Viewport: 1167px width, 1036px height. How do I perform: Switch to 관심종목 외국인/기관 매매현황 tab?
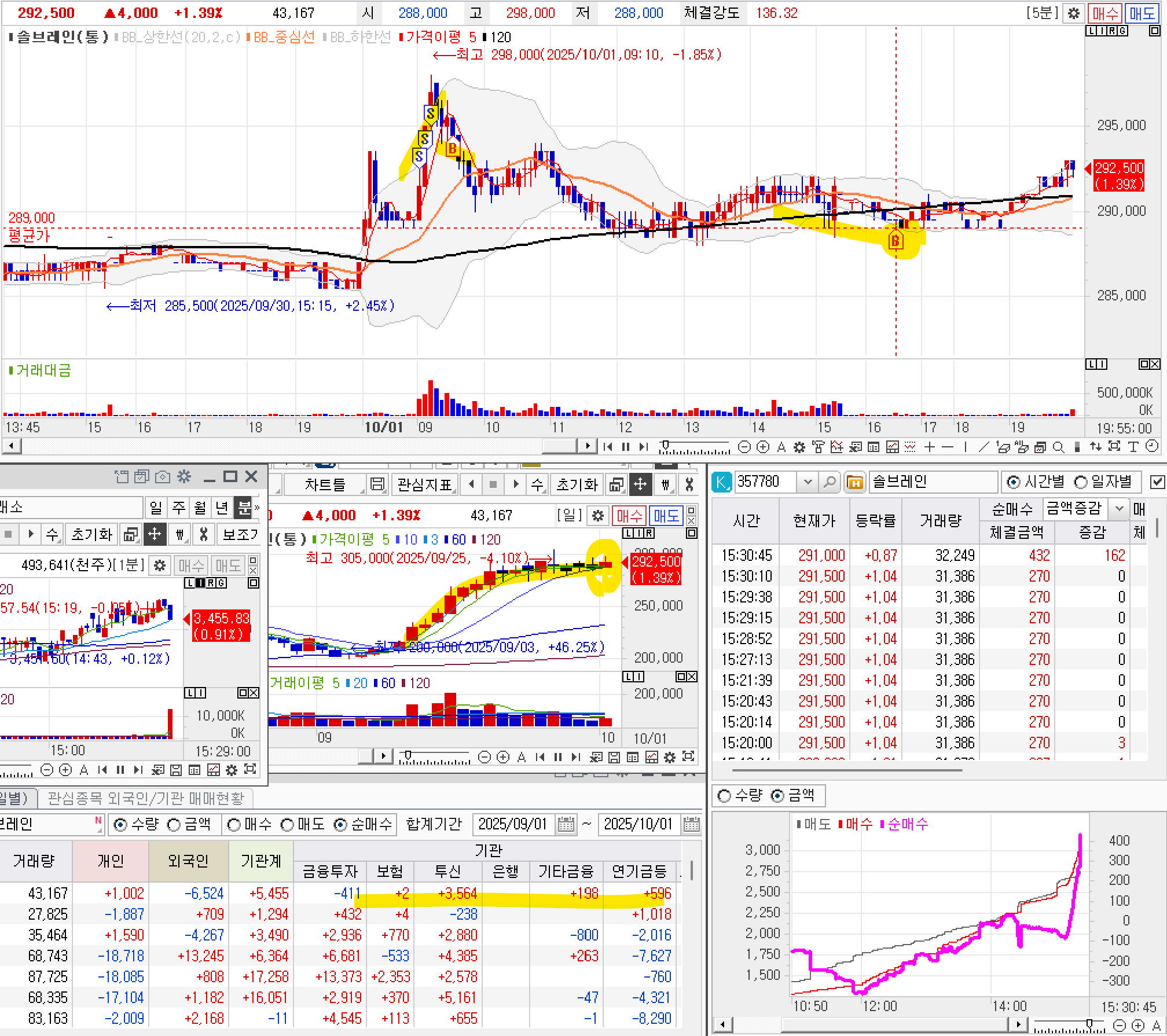pos(146,799)
